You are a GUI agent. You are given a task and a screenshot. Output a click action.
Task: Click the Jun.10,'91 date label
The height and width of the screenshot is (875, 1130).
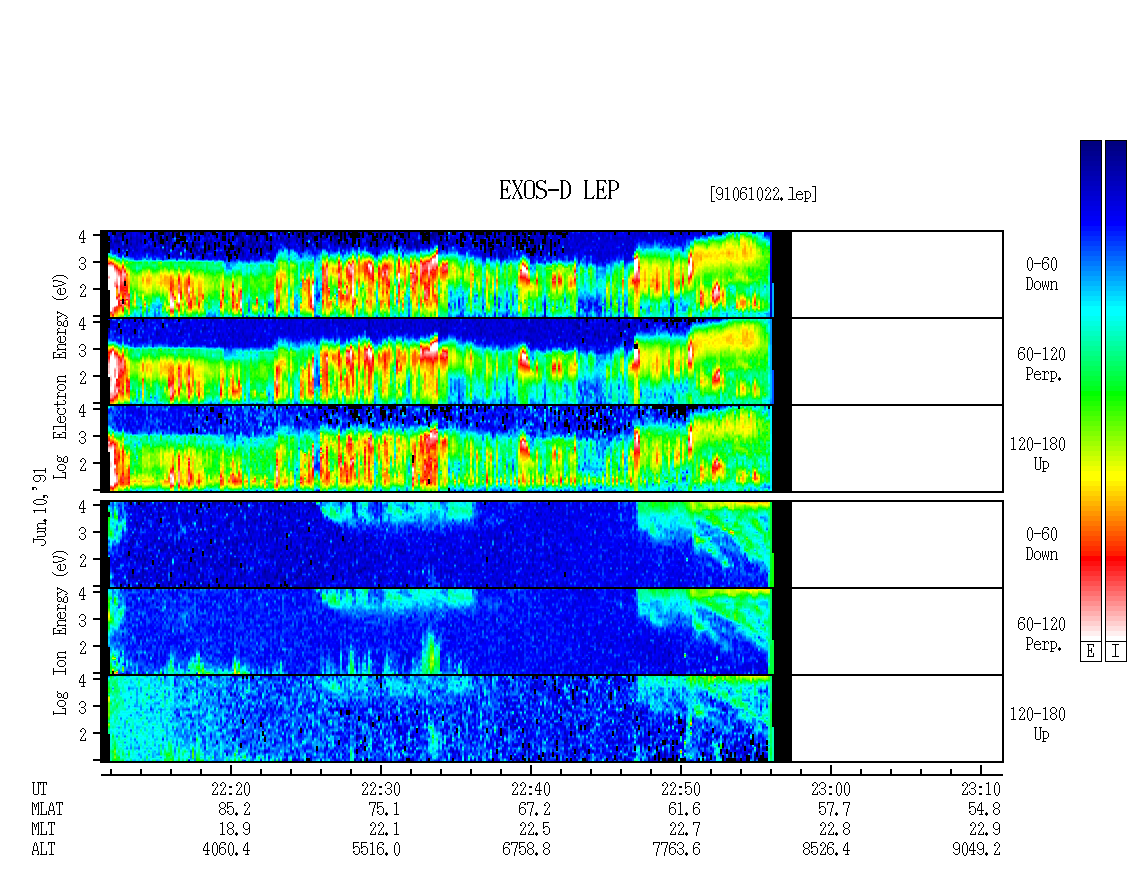point(40,505)
